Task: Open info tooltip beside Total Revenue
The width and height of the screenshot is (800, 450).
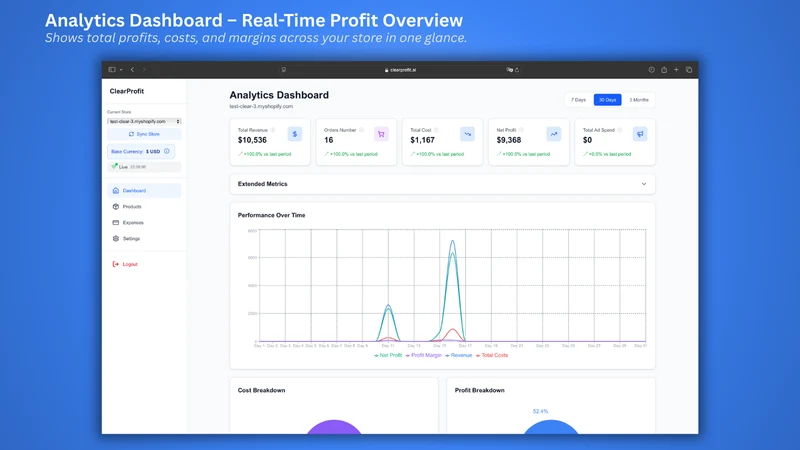Action: [272, 130]
